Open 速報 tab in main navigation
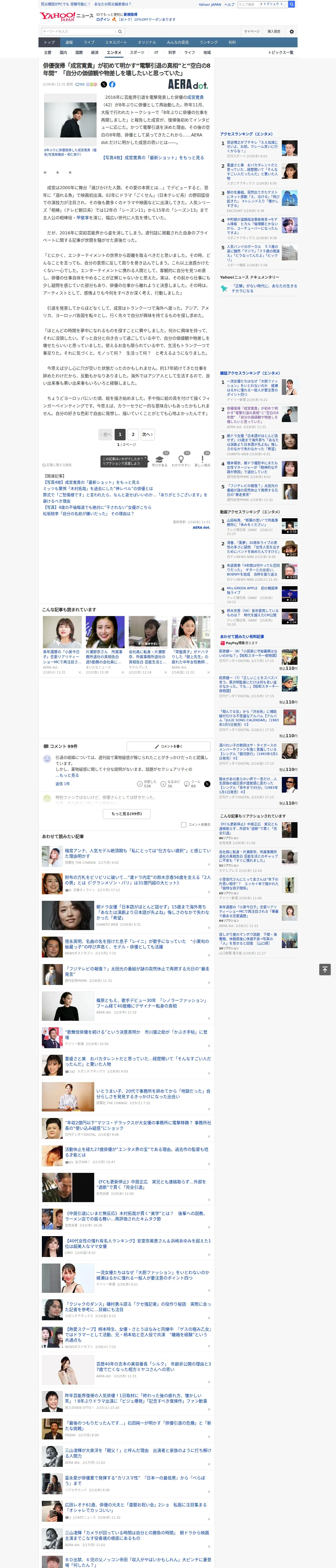Image resolution: width=336 pixels, height=1568 pixels. pyautogui.click(x=69, y=43)
